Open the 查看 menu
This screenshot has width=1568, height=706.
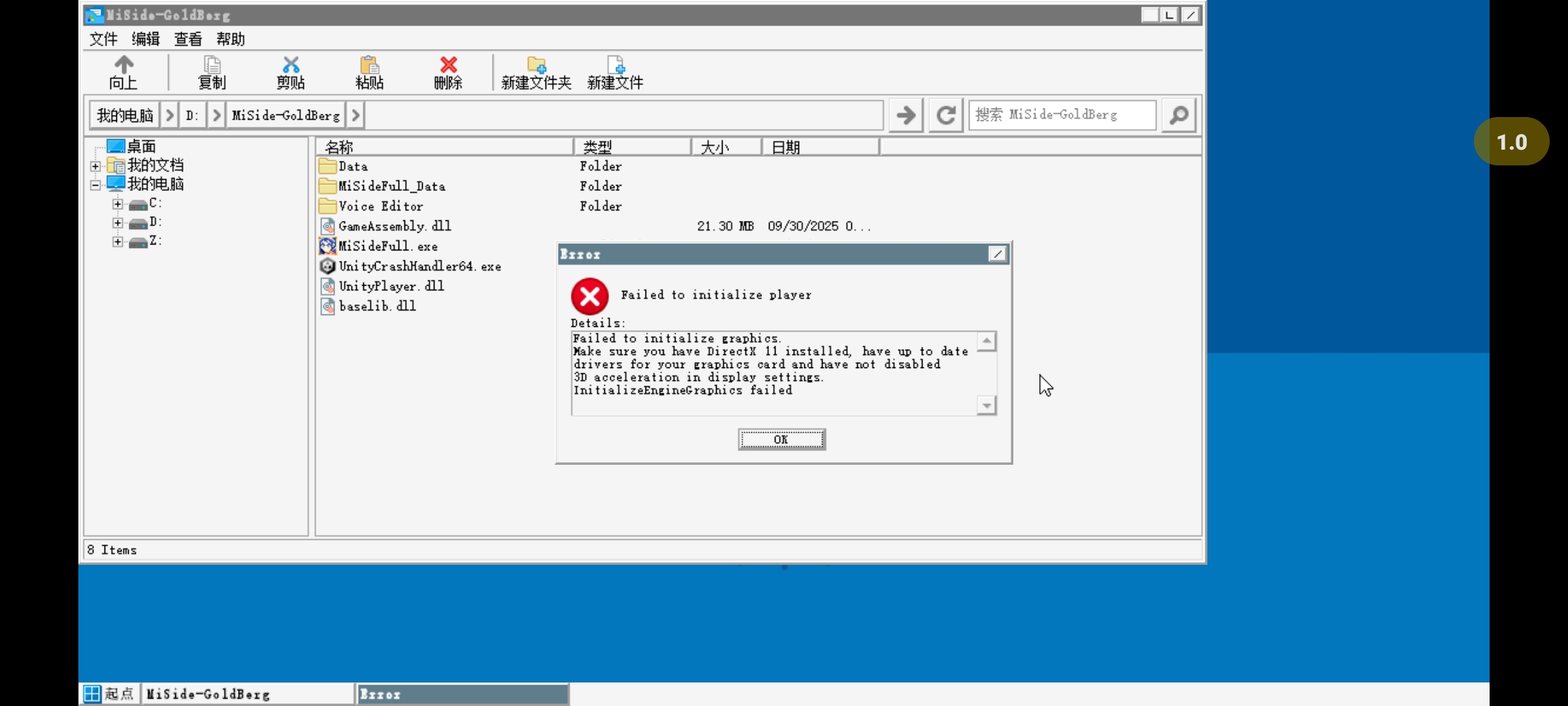(x=188, y=39)
